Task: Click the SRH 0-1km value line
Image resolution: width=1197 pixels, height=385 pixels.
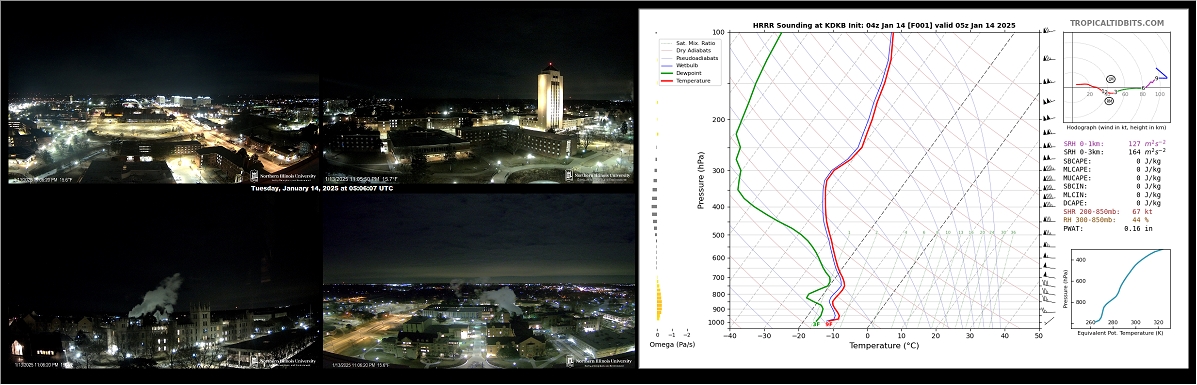Action: pyautogui.click(x=1115, y=143)
